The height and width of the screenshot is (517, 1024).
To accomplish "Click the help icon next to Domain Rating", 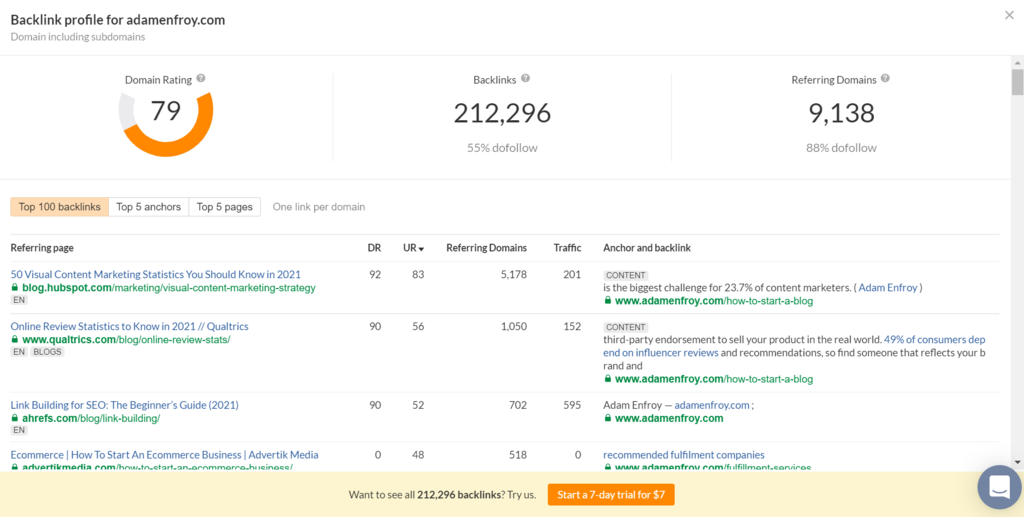I will coord(201,79).
